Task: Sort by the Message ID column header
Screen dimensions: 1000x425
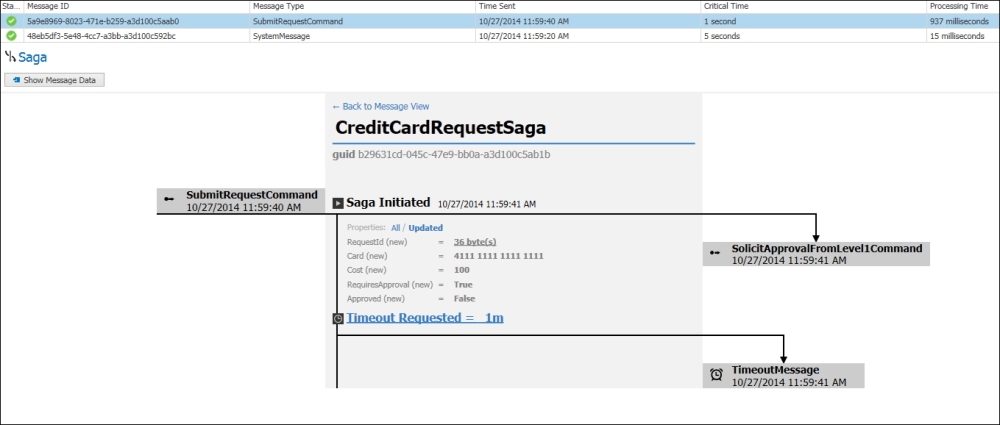Action: [x=136, y=6]
